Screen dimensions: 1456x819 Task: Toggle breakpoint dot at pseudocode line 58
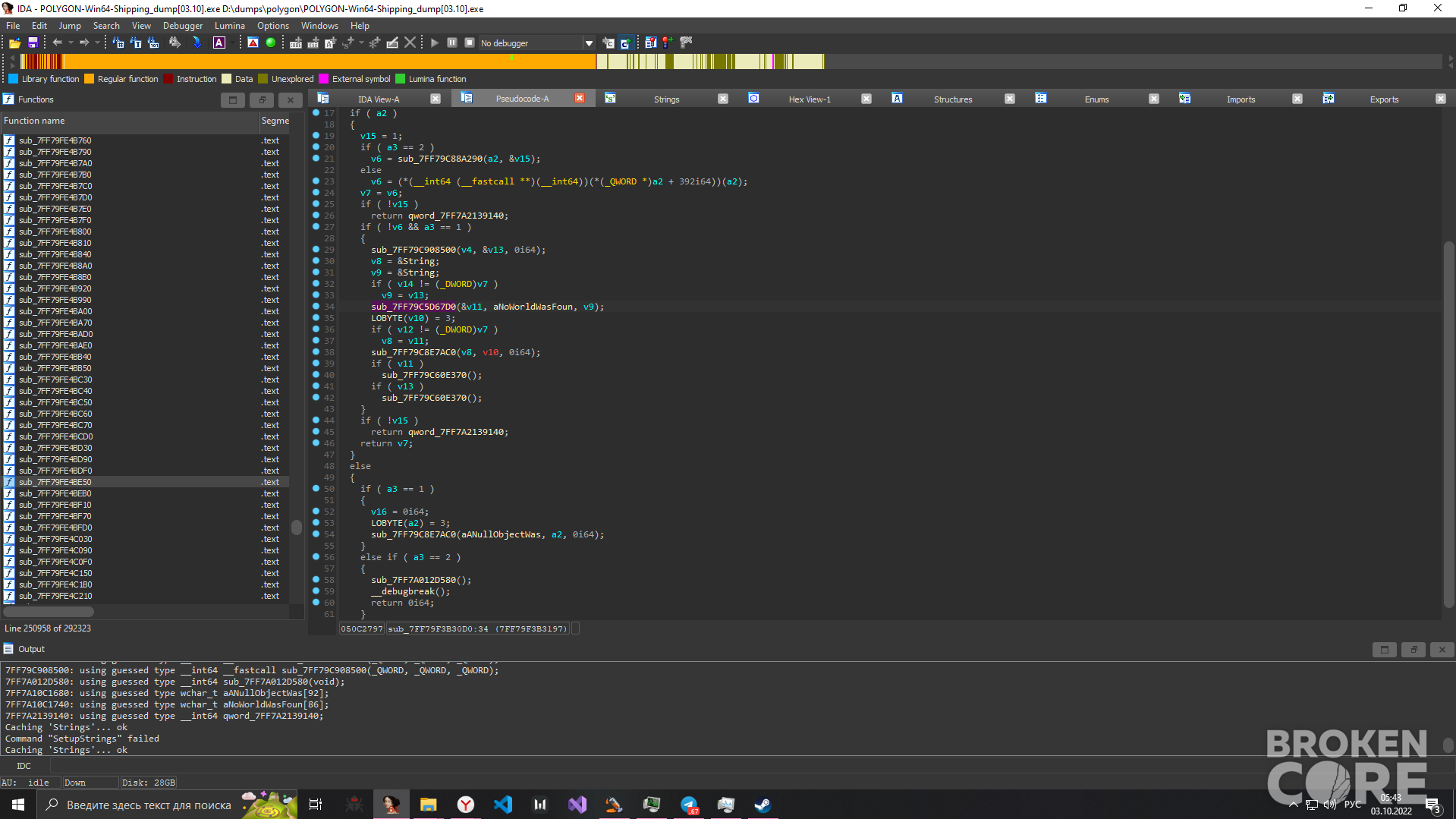click(316, 579)
